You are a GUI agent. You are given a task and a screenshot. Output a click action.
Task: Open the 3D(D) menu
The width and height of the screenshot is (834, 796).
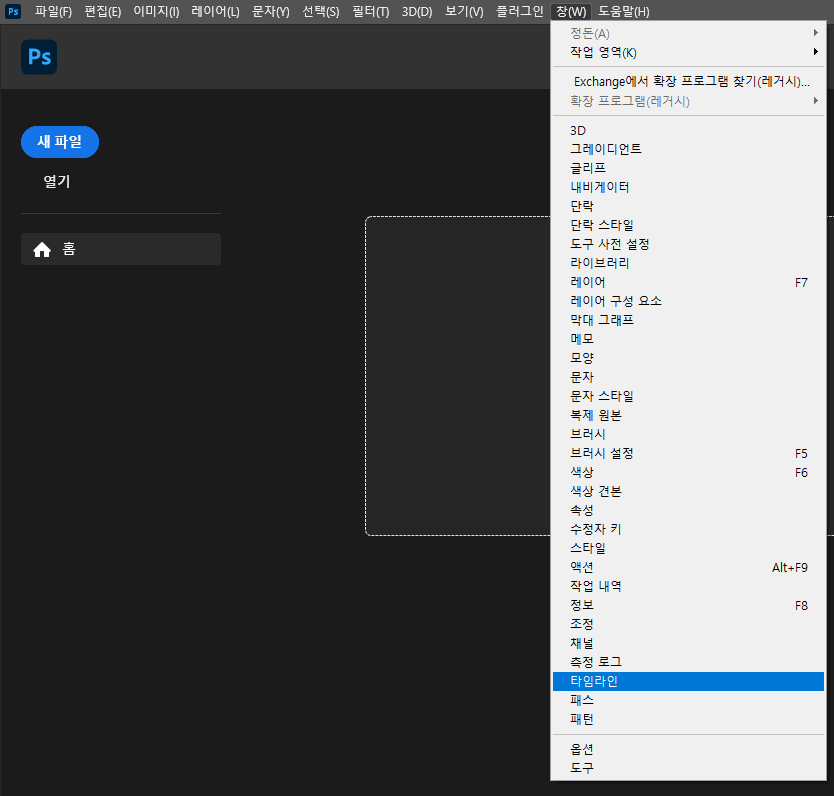tap(417, 11)
